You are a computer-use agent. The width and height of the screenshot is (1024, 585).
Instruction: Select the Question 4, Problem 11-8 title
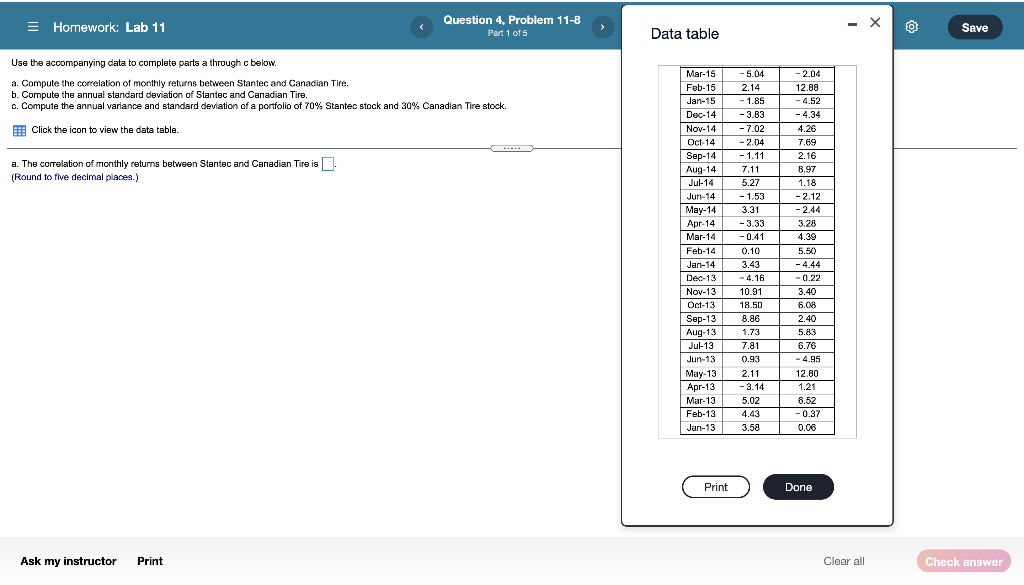(512, 20)
